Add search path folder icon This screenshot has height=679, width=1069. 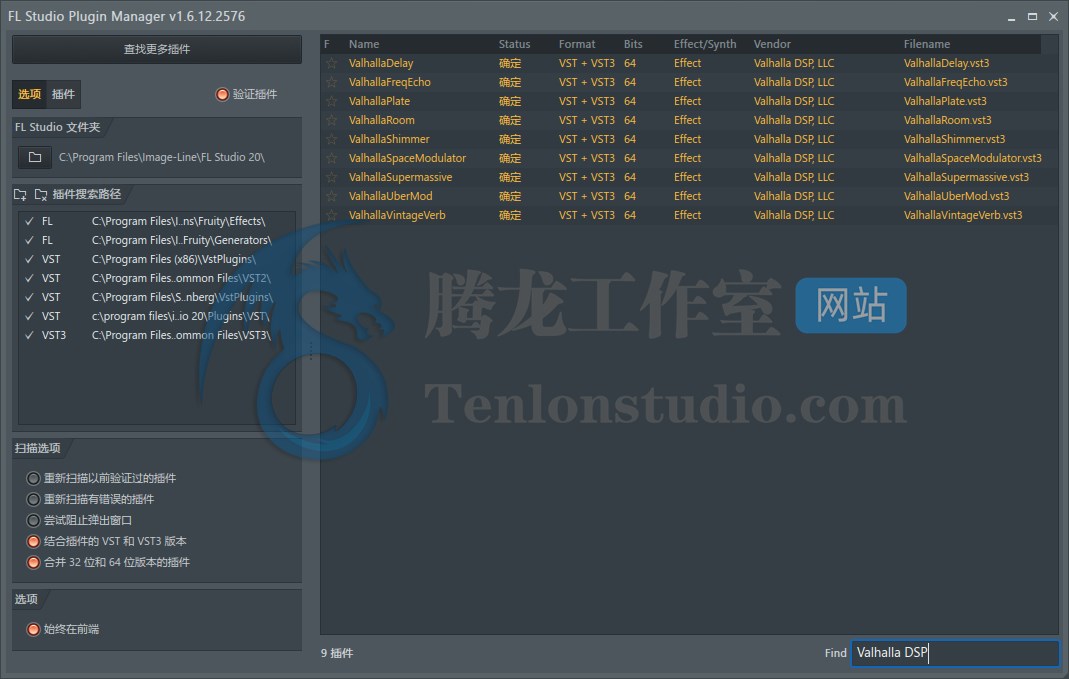20,194
